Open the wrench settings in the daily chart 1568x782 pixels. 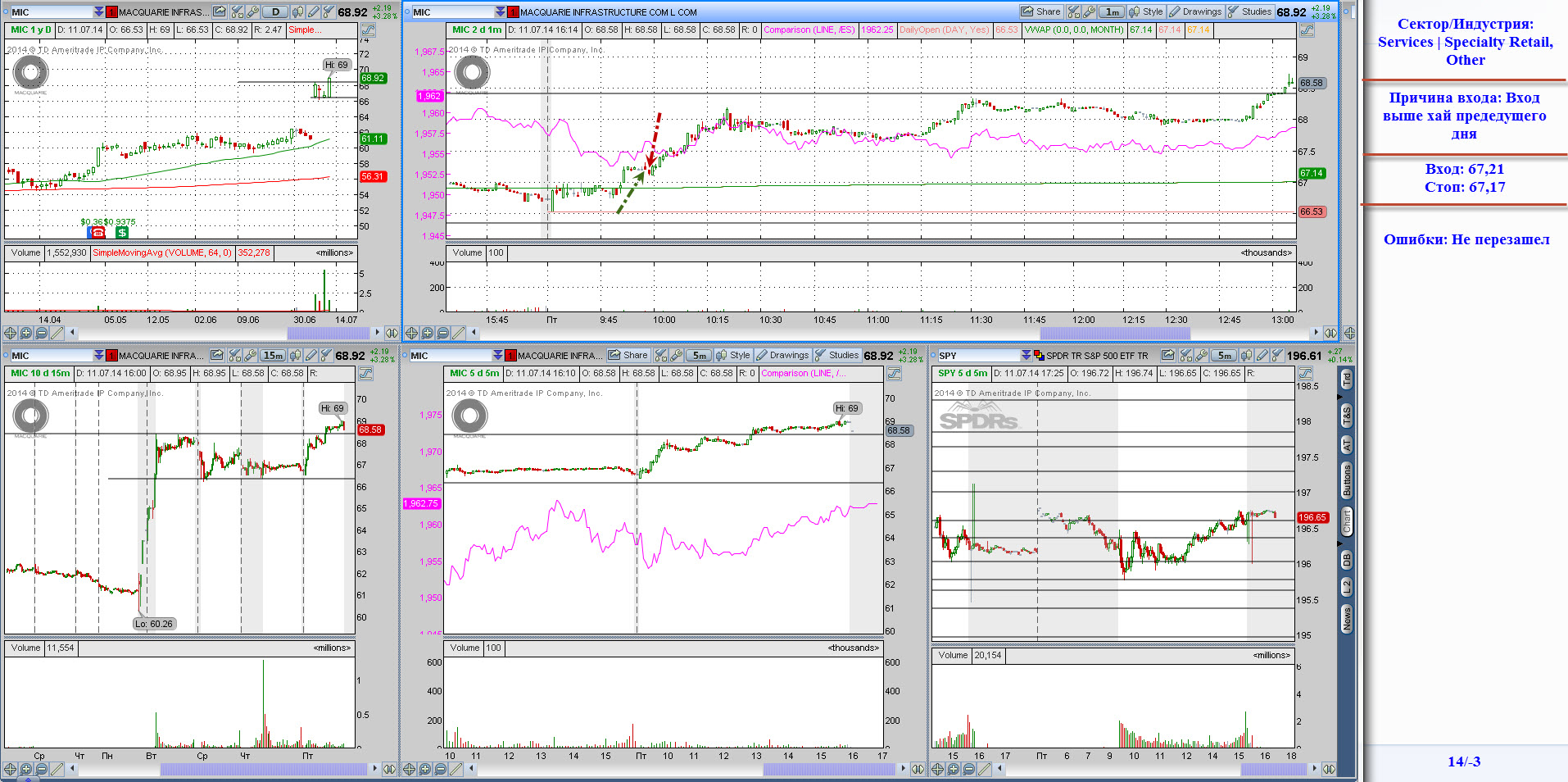click(252, 11)
